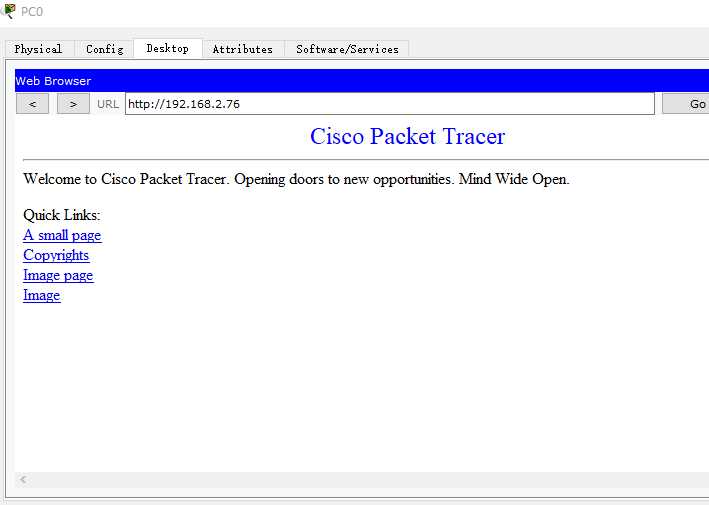Click the browser forward button
709x505 pixels.
pyautogui.click(x=73, y=104)
